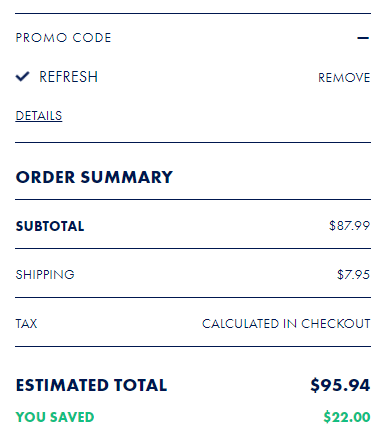The image size is (387, 437).
Task: Click the divider line between SUBTOTAL and SHIPPING
Action: click(x=193, y=248)
